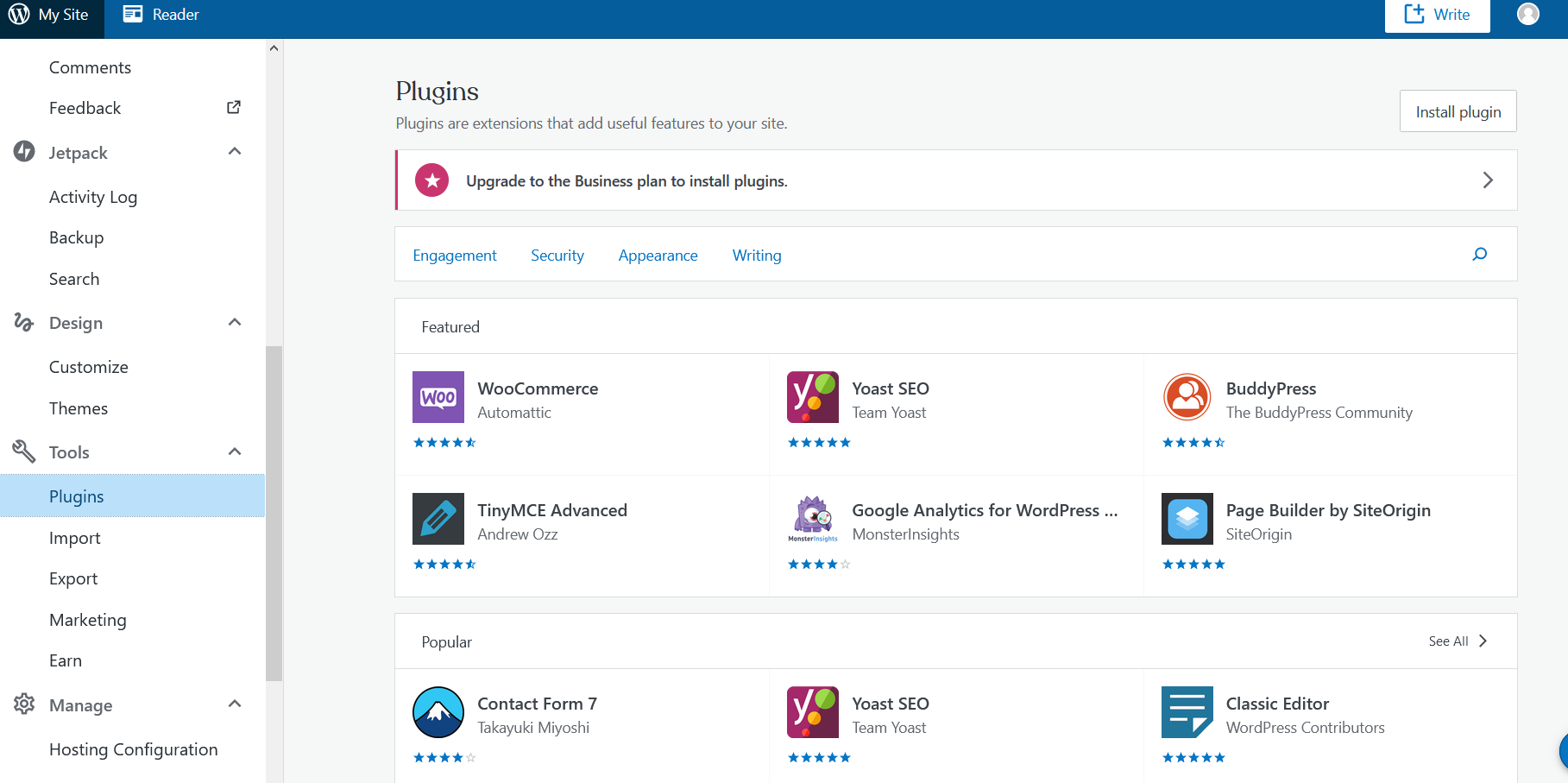The width and height of the screenshot is (1568, 783).
Task: Select the Engagement category tab
Action: click(455, 256)
